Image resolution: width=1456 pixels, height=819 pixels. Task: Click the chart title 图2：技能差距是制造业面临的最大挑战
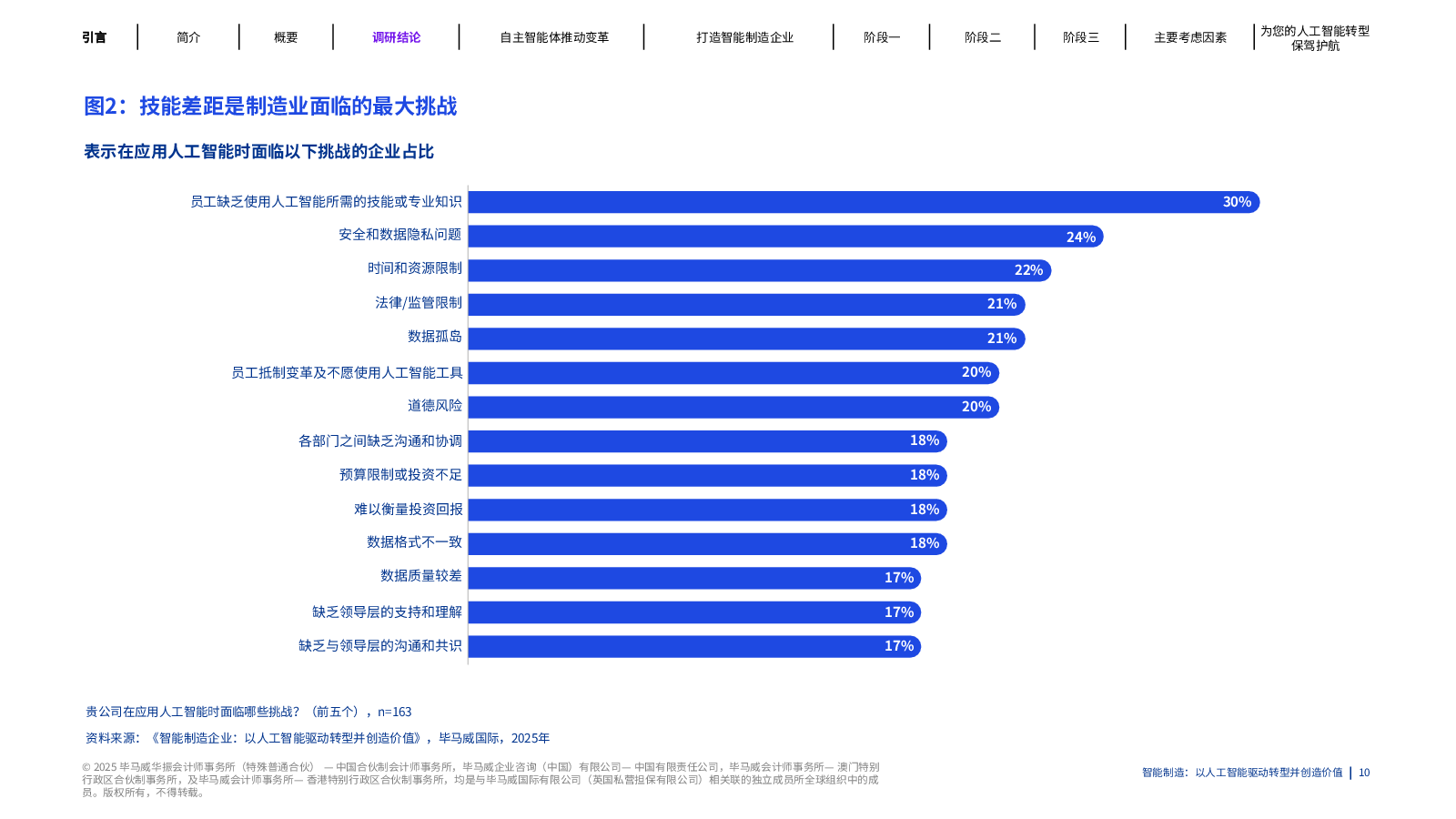(x=270, y=106)
